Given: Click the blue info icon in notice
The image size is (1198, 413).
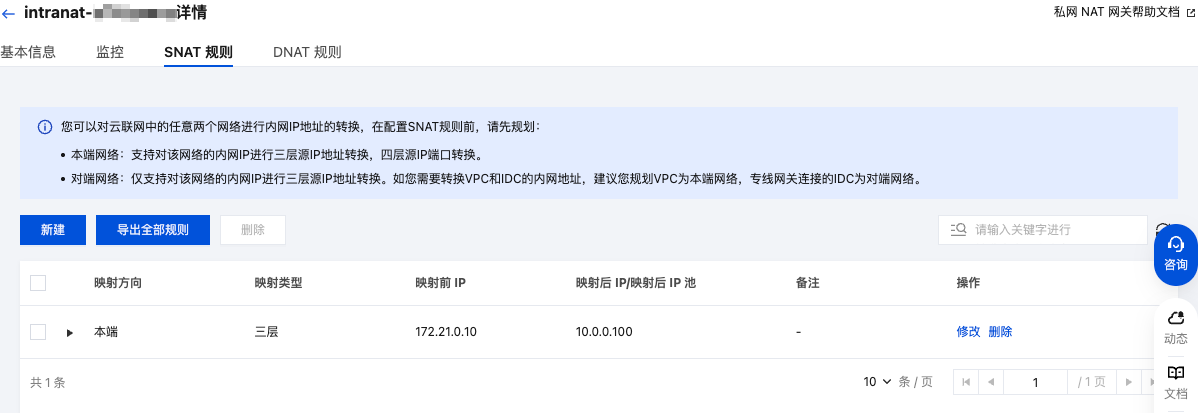Looking at the screenshot, I should pos(45,128).
